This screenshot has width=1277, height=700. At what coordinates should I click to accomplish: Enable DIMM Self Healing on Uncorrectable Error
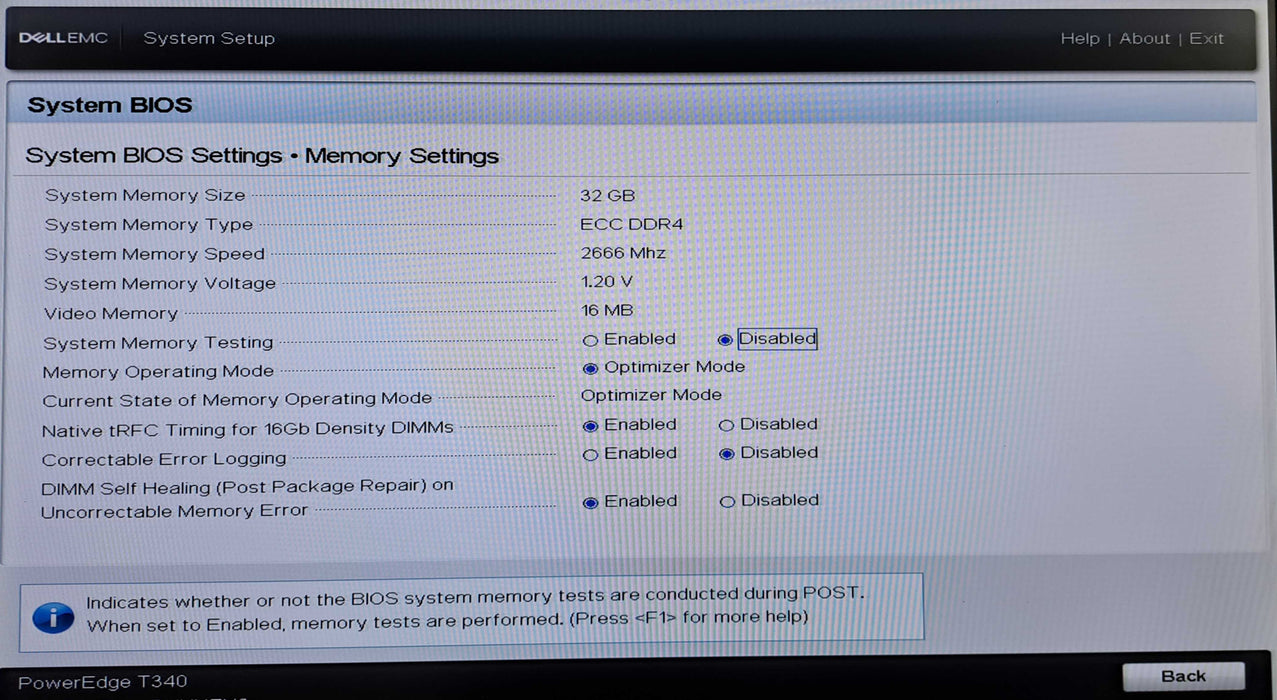tap(590, 502)
